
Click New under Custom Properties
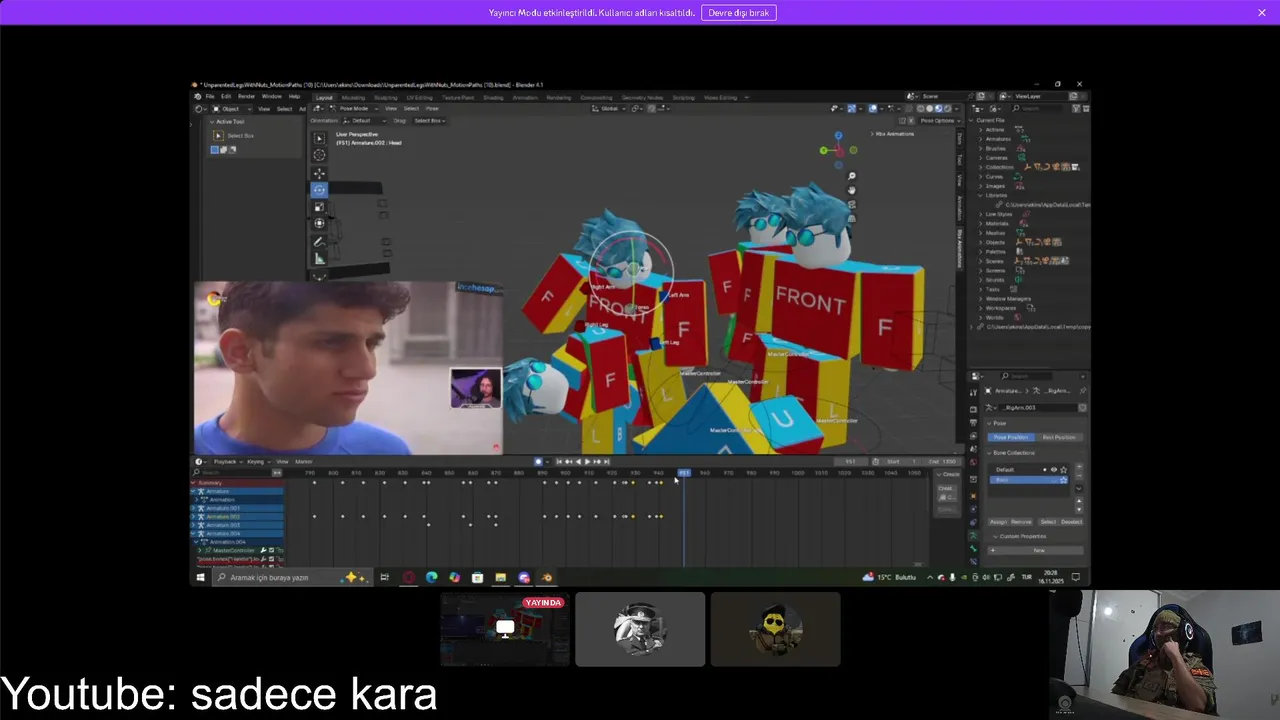point(1037,550)
